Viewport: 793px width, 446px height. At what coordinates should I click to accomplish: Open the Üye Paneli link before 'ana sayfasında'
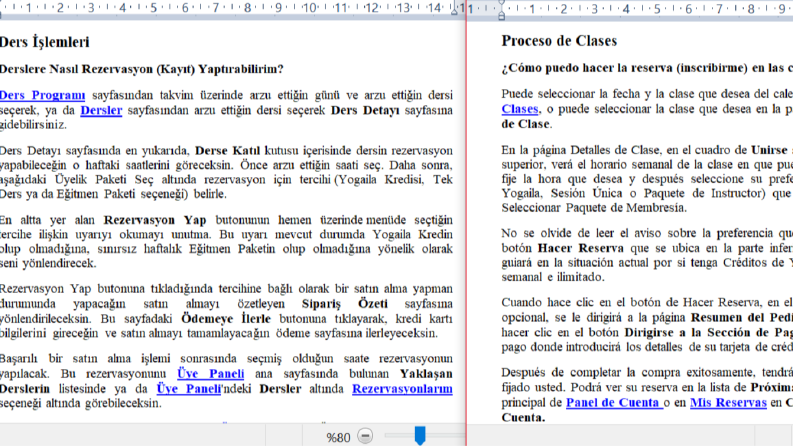(210, 374)
